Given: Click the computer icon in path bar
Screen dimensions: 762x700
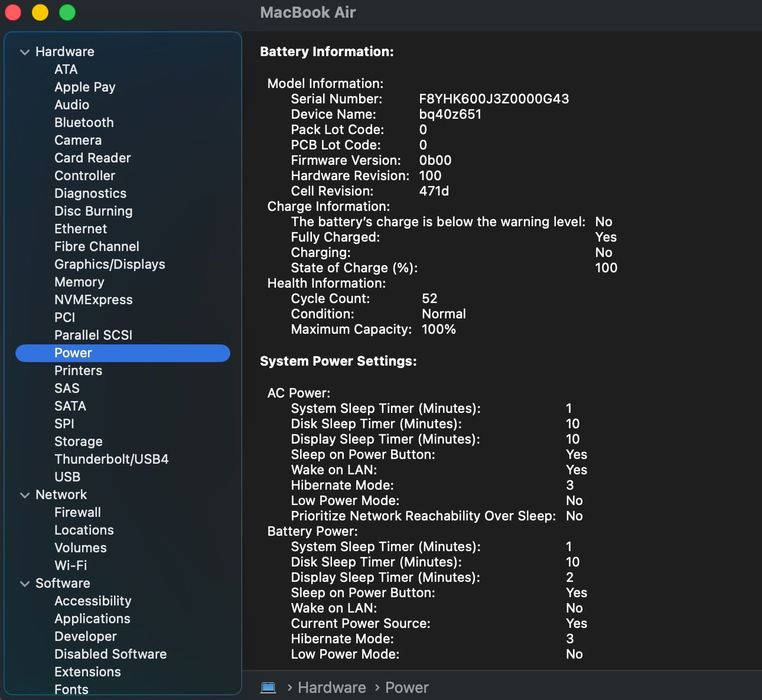Looking at the screenshot, I should [268, 687].
